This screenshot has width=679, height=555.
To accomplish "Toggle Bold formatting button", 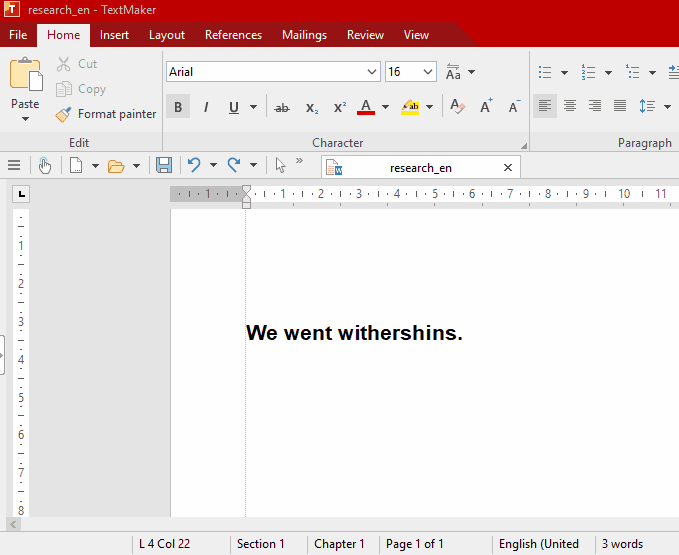I will point(178,107).
